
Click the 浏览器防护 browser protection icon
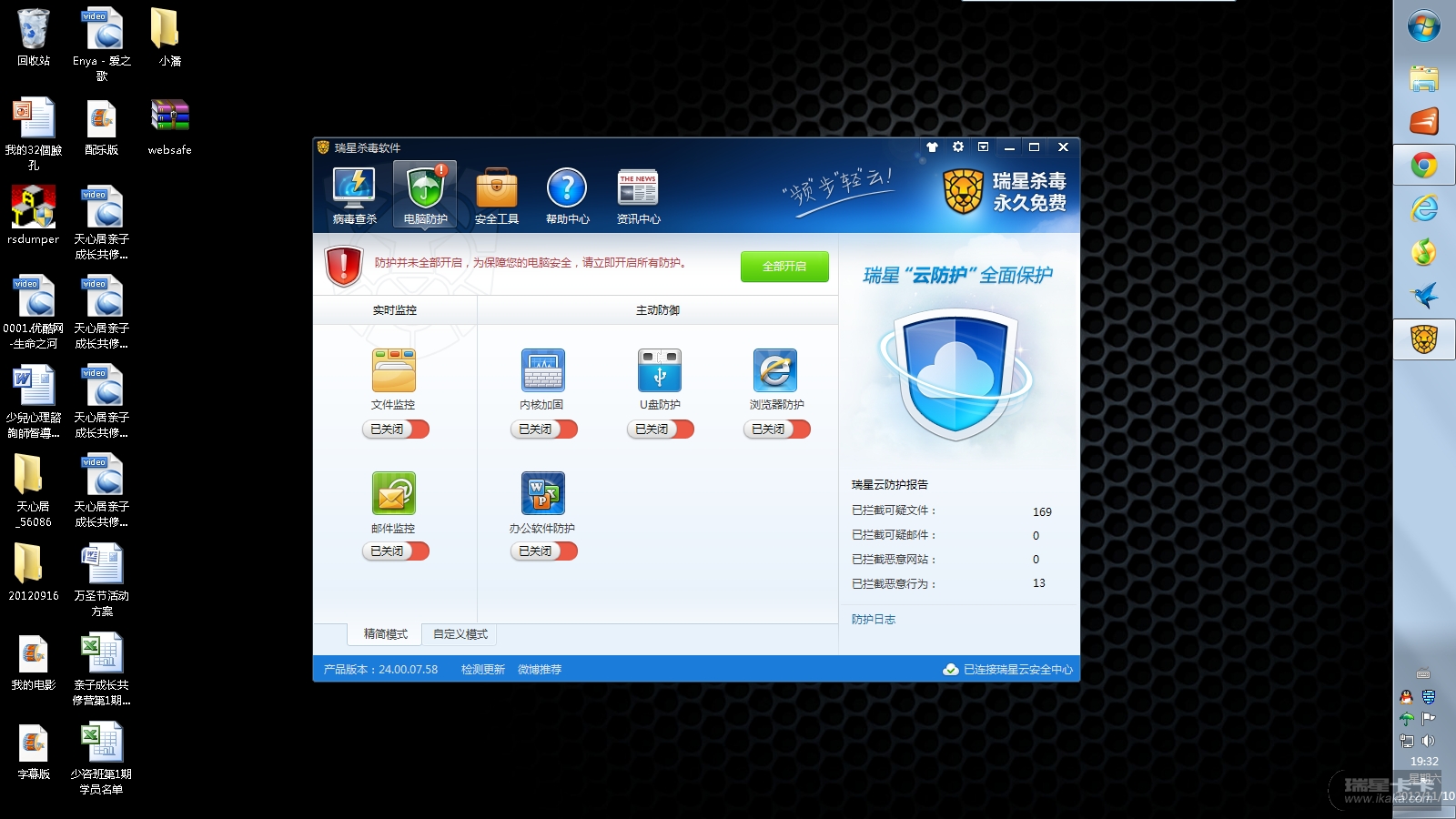coord(775,370)
